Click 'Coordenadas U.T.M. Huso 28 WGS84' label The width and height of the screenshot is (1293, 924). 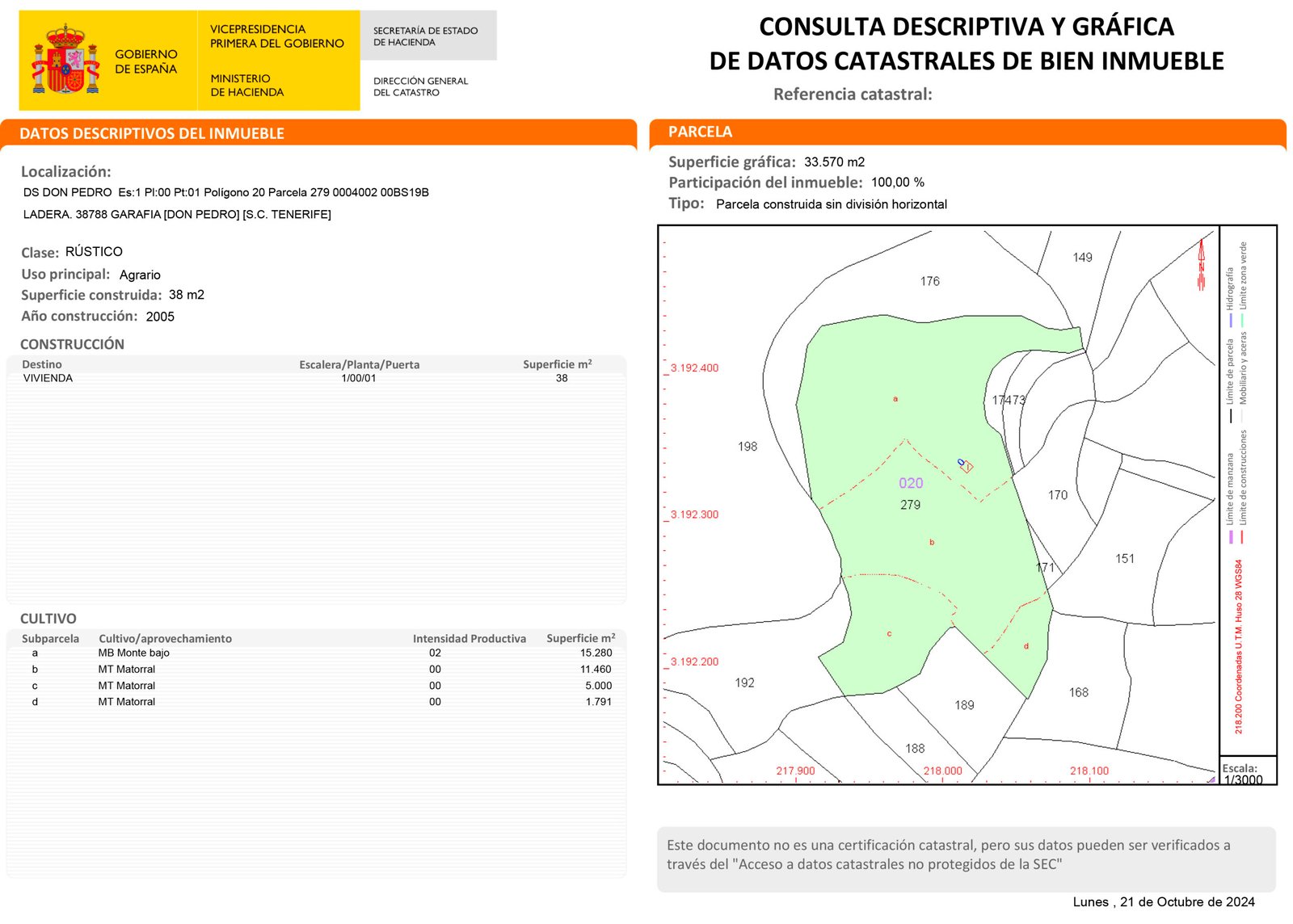1239,647
